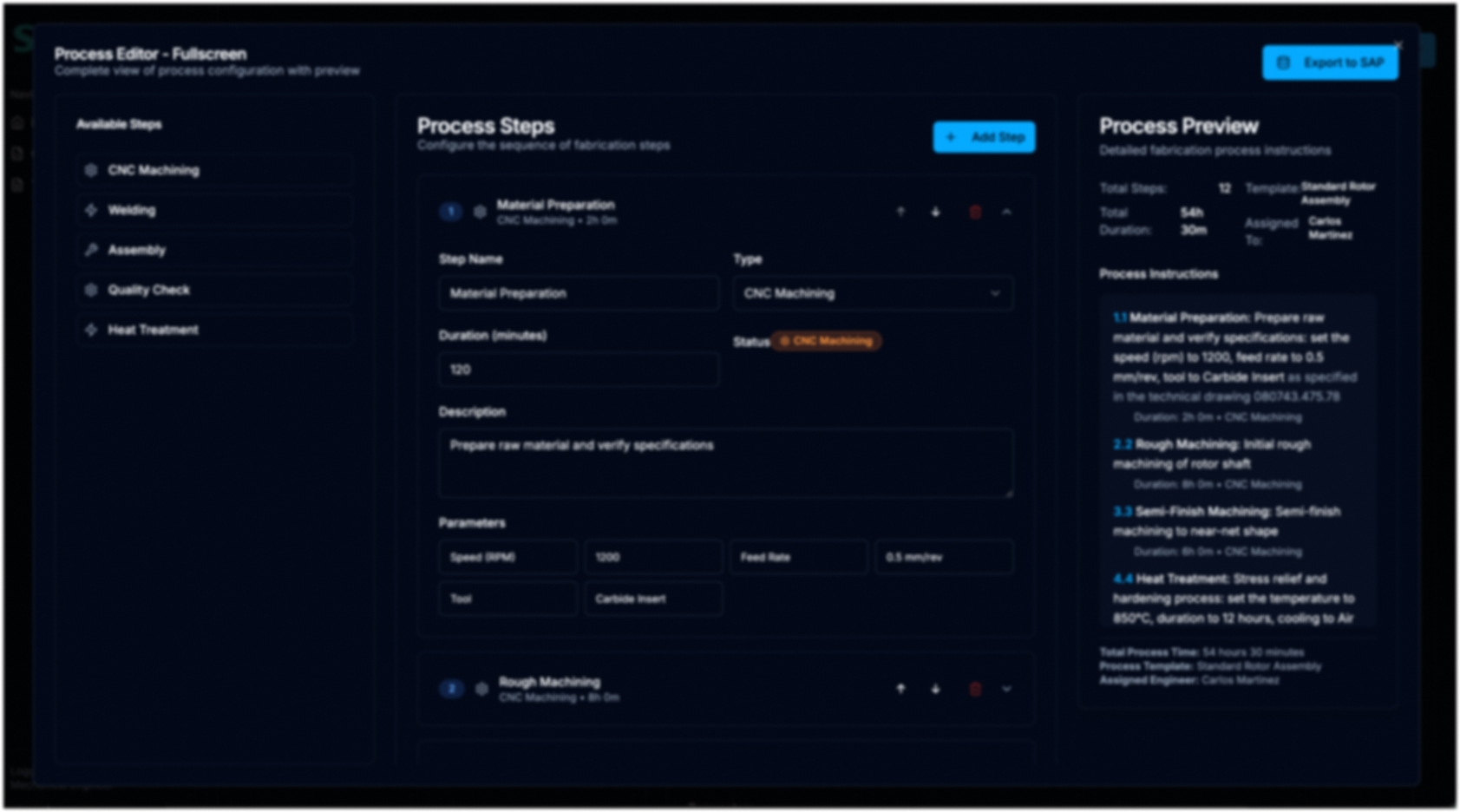Open the Type dropdown showing CNC Machining

tap(873, 293)
